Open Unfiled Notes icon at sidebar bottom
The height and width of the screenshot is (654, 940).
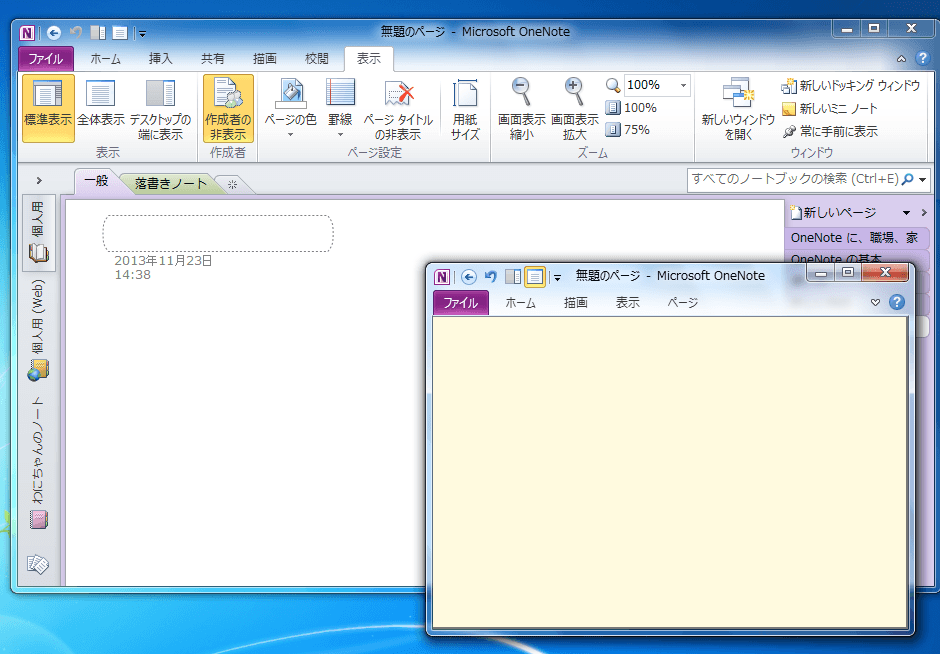38,563
